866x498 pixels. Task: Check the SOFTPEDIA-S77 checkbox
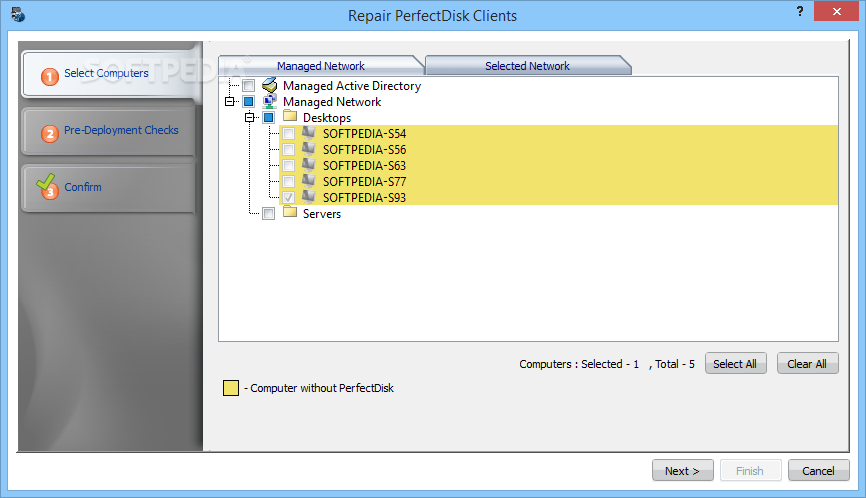(288, 182)
